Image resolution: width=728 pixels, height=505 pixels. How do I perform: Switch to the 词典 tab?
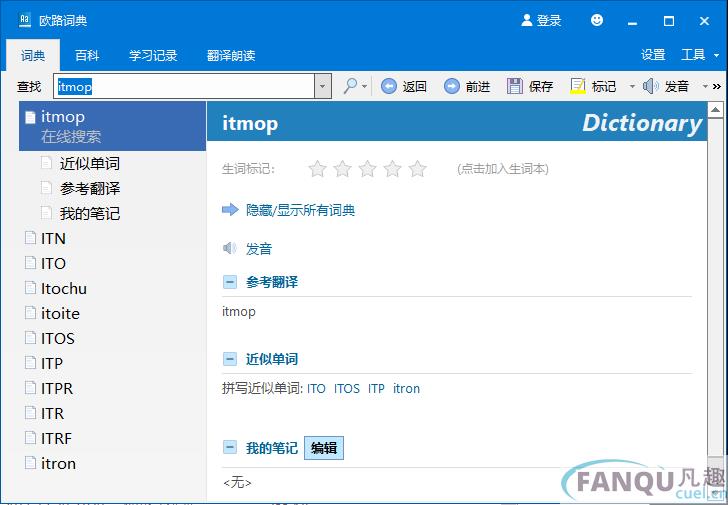click(x=33, y=56)
